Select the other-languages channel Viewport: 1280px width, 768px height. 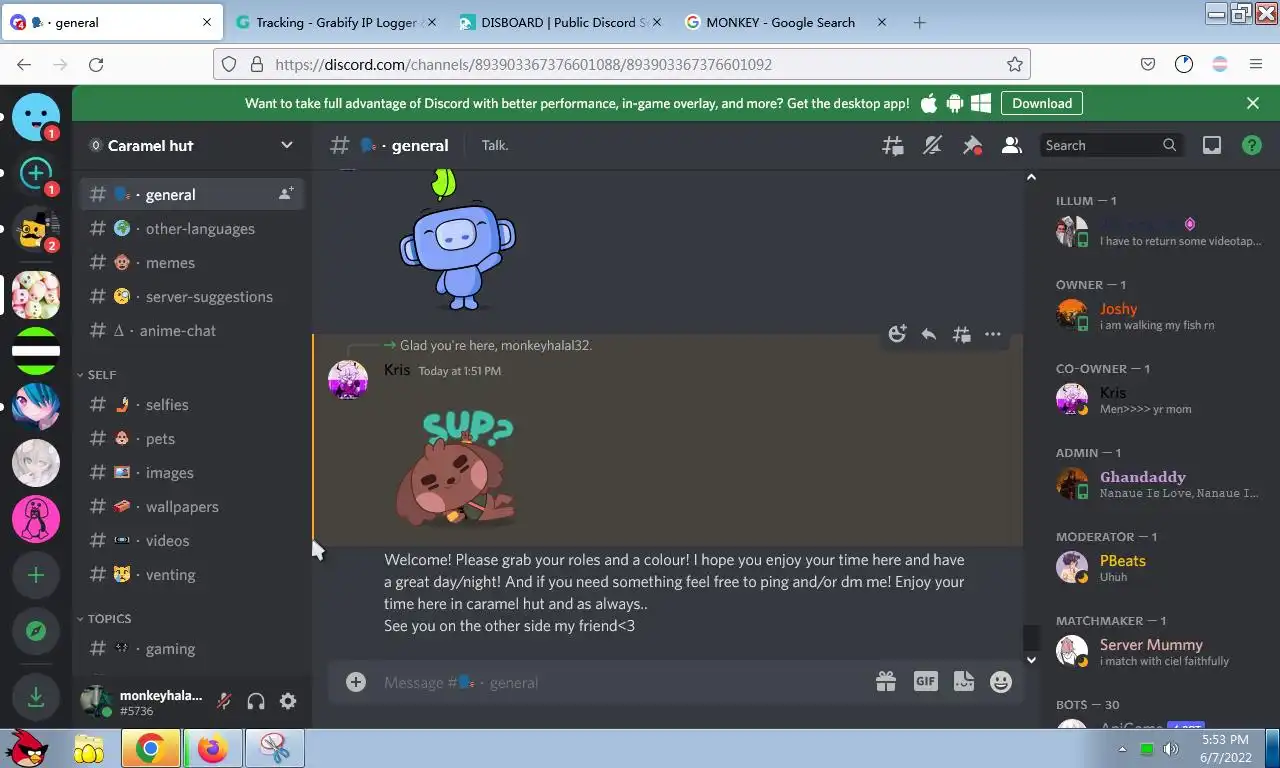[x=192, y=229]
